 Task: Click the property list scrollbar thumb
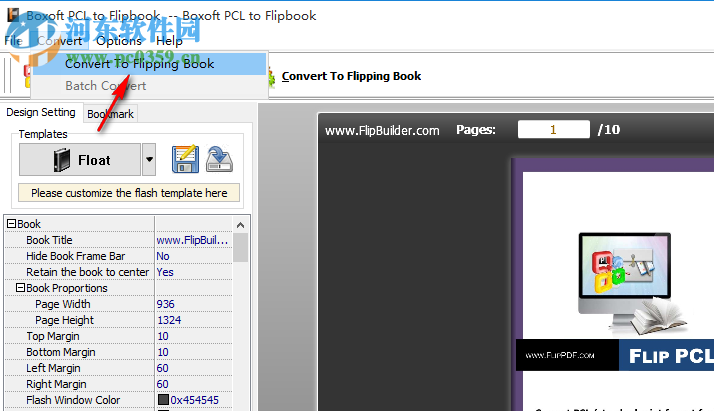(240, 248)
